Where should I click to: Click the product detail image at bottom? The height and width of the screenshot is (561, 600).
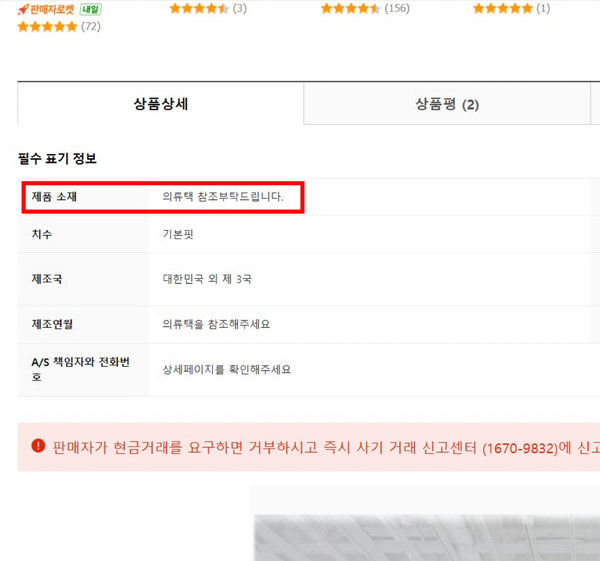tap(427, 538)
